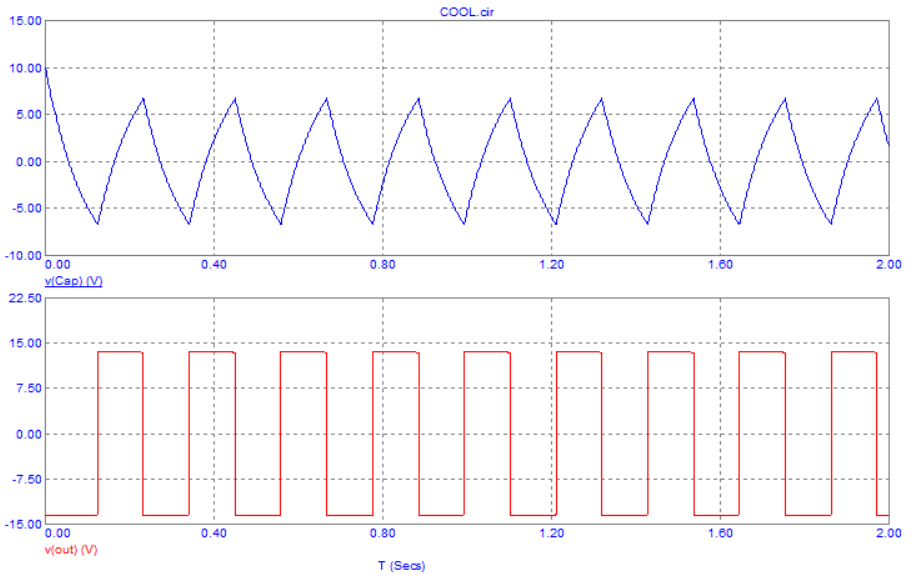The image size is (916, 582).
Task: Click the COOL.cir plot title
Action: pyautogui.click(x=466, y=12)
